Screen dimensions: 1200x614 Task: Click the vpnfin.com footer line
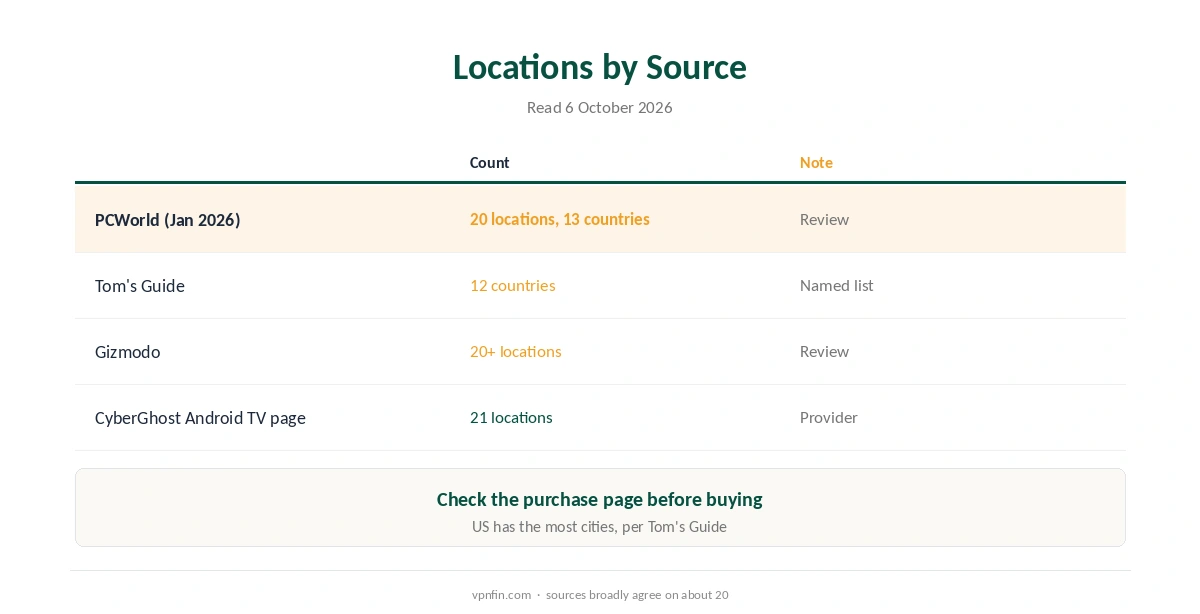pyautogui.click(x=599, y=594)
